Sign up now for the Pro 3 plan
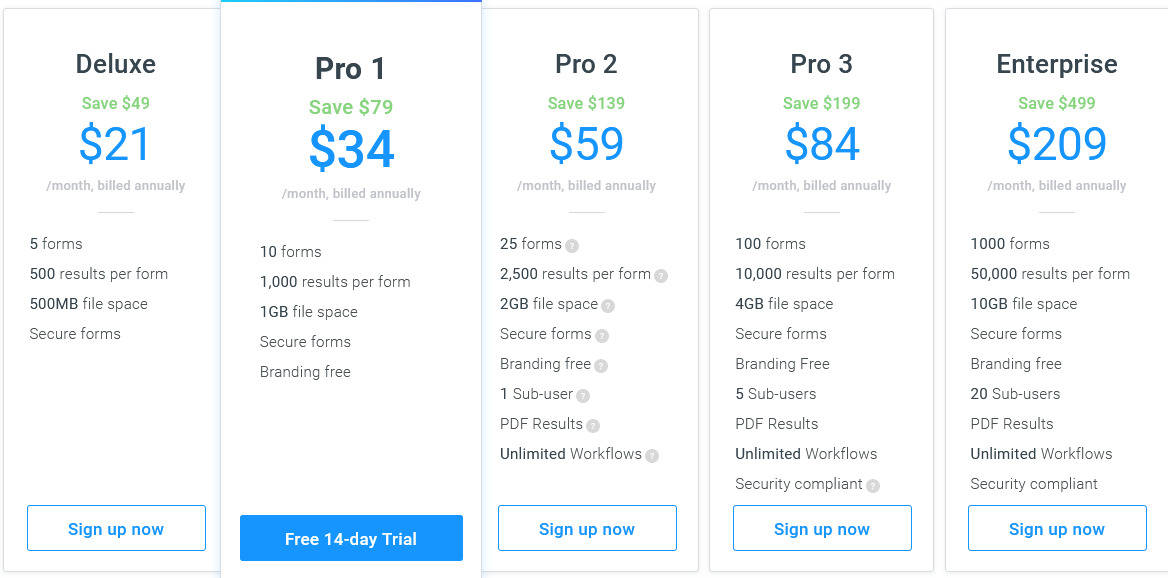This screenshot has height=578, width=1168. click(x=822, y=528)
